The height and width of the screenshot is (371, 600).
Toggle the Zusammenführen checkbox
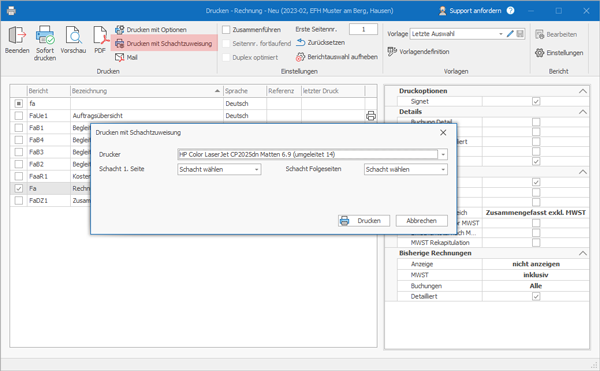[x=226, y=29]
